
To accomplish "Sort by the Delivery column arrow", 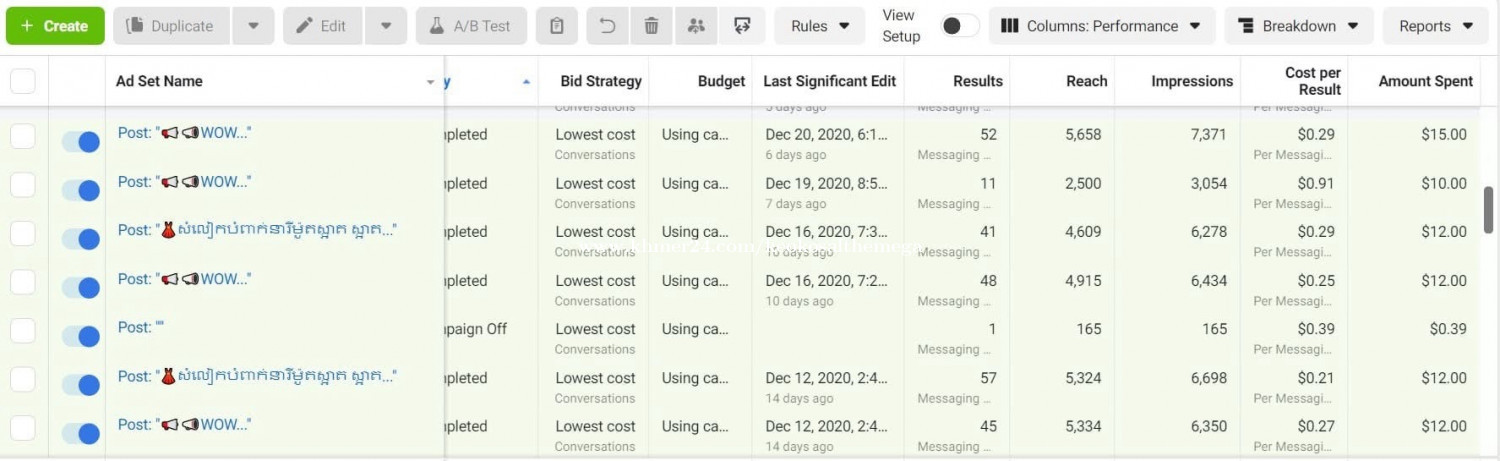I will click(x=526, y=82).
